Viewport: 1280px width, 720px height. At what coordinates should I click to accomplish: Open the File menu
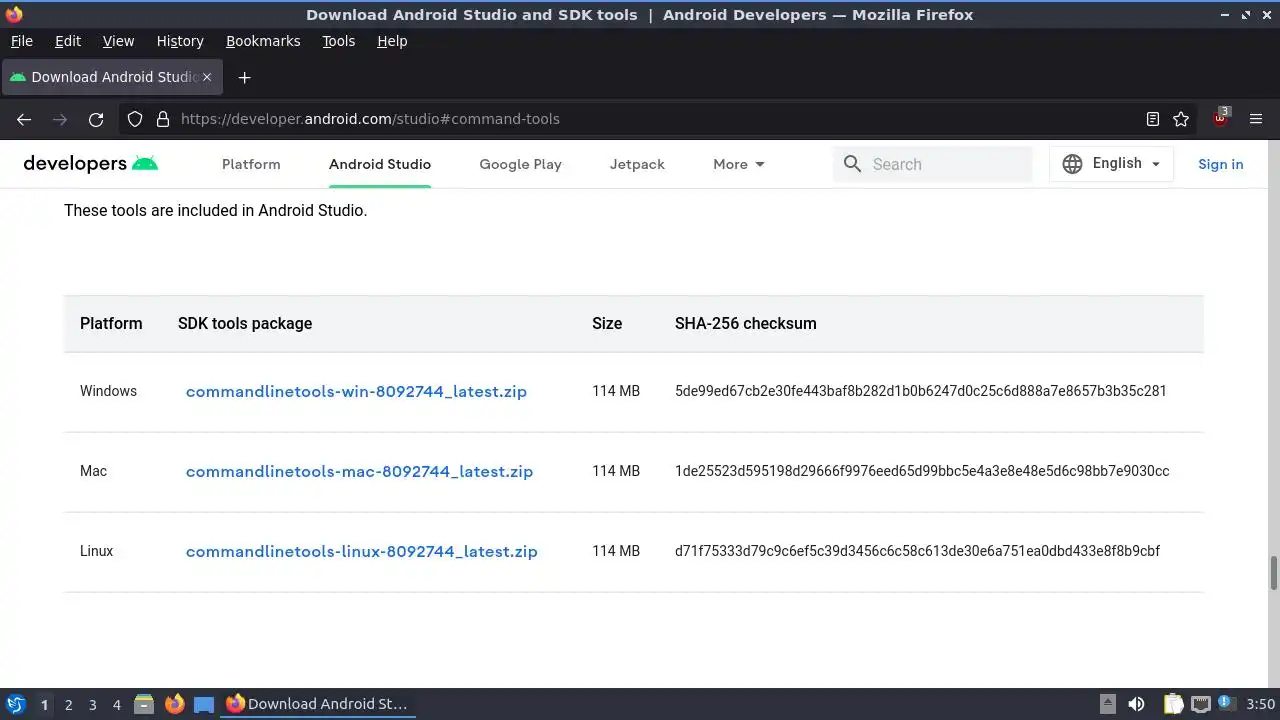point(21,41)
